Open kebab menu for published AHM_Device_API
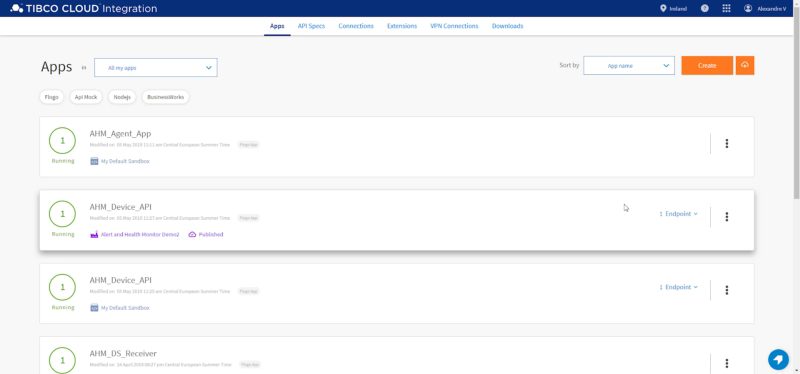Image resolution: width=800 pixels, height=374 pixels. (727, 217)
